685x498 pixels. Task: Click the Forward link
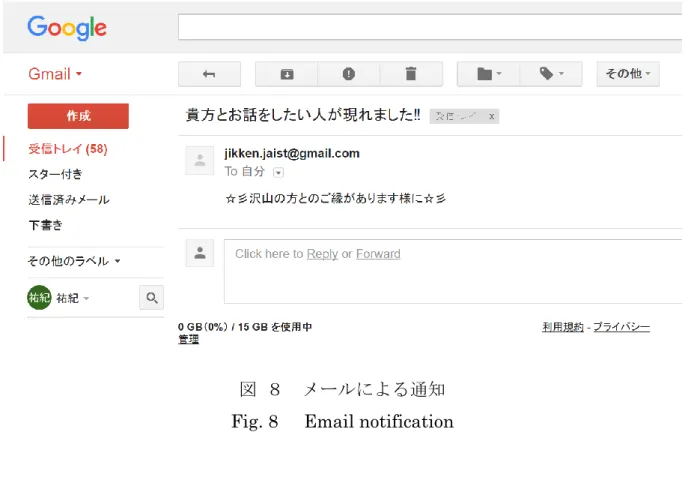click(x=378, y=254)
